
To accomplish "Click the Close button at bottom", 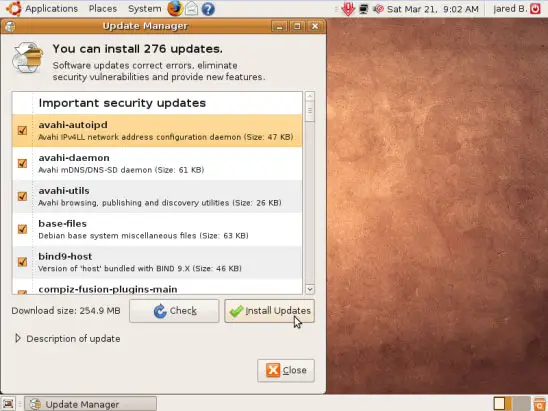I will click(286, 370).
